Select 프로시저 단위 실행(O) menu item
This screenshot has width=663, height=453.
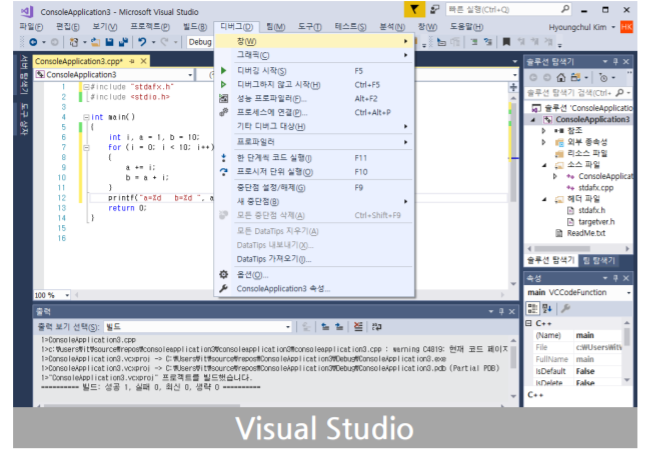[x=314, y=172]
